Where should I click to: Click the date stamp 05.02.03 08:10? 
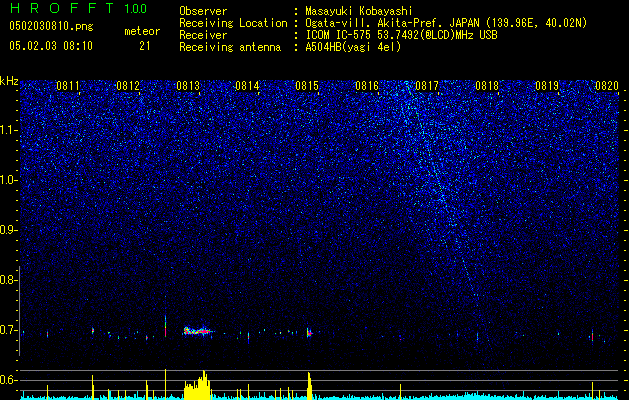[51, 46]
